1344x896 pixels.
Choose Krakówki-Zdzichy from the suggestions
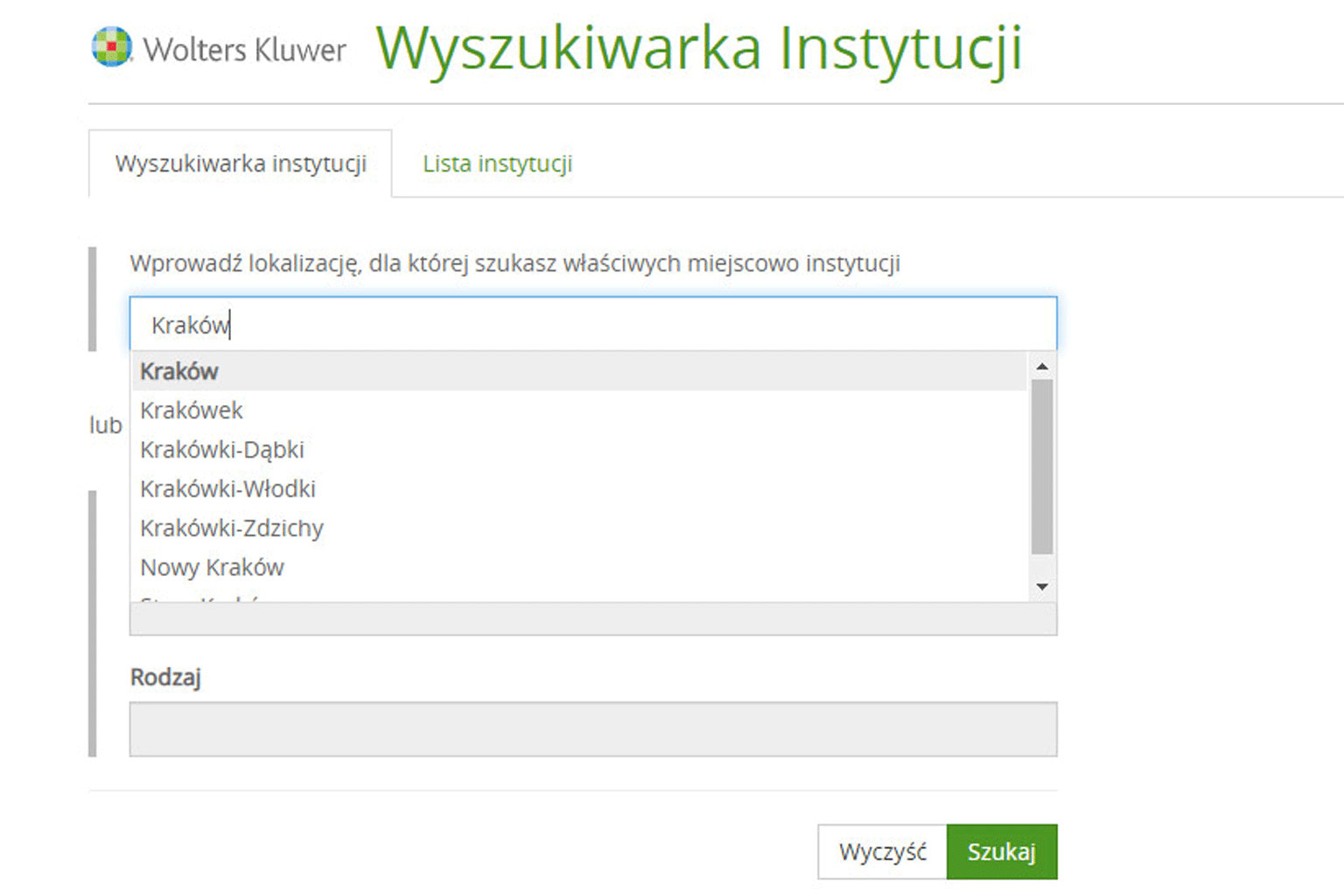pyautogui.click(x=232, y=528)
